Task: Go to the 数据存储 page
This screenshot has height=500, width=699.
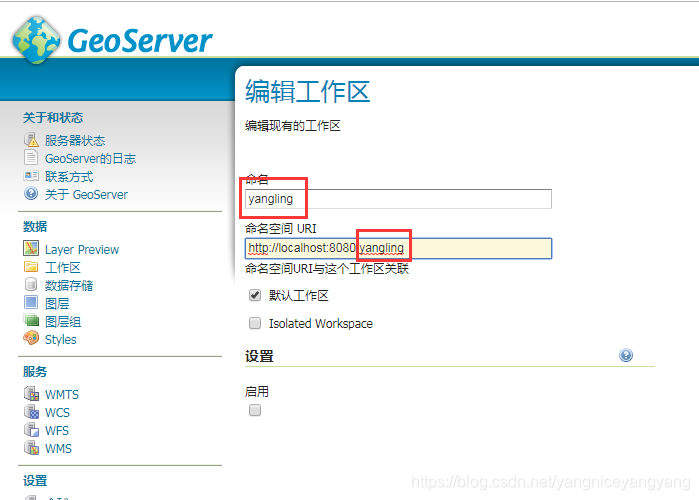Action: pyautogui.click(x=69, y=286)
